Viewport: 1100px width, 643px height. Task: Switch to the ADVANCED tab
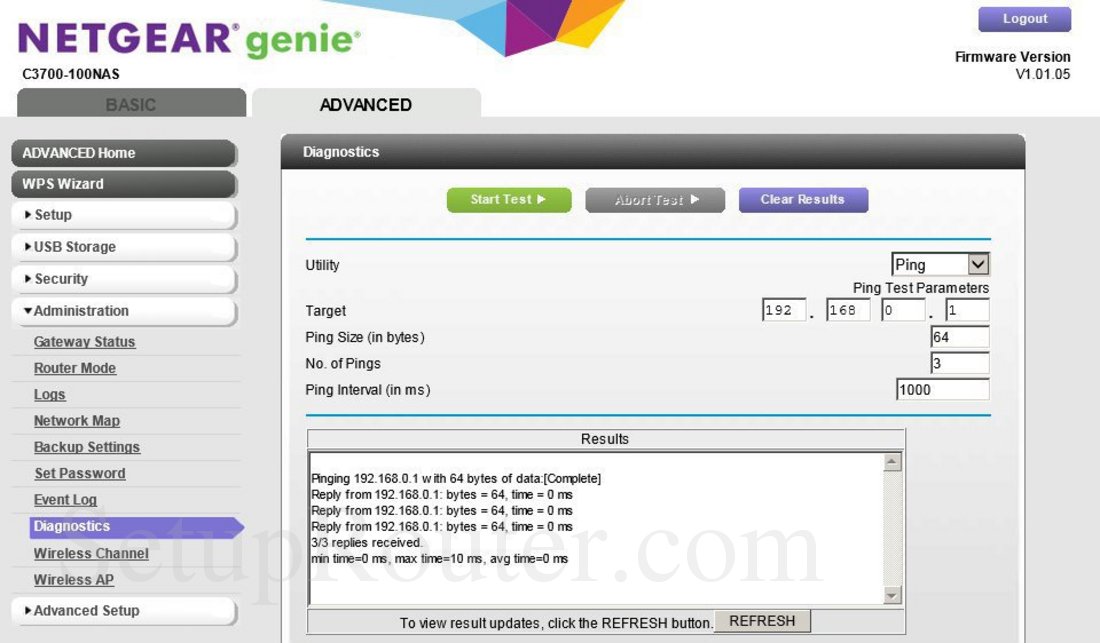365,104
